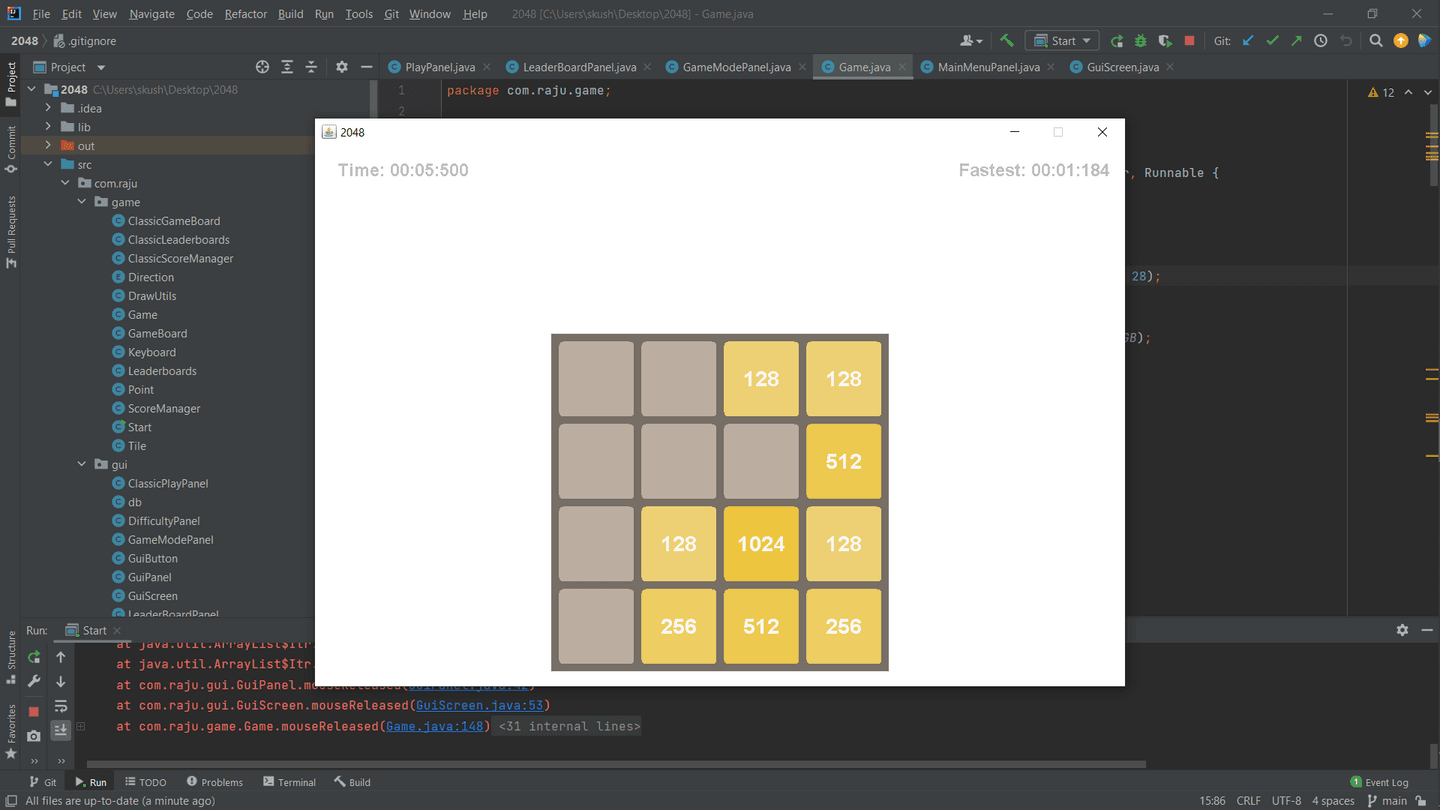Screen dimensions: 1440x810
Task: Click the main git branch widget
Action: (1387, 801)
